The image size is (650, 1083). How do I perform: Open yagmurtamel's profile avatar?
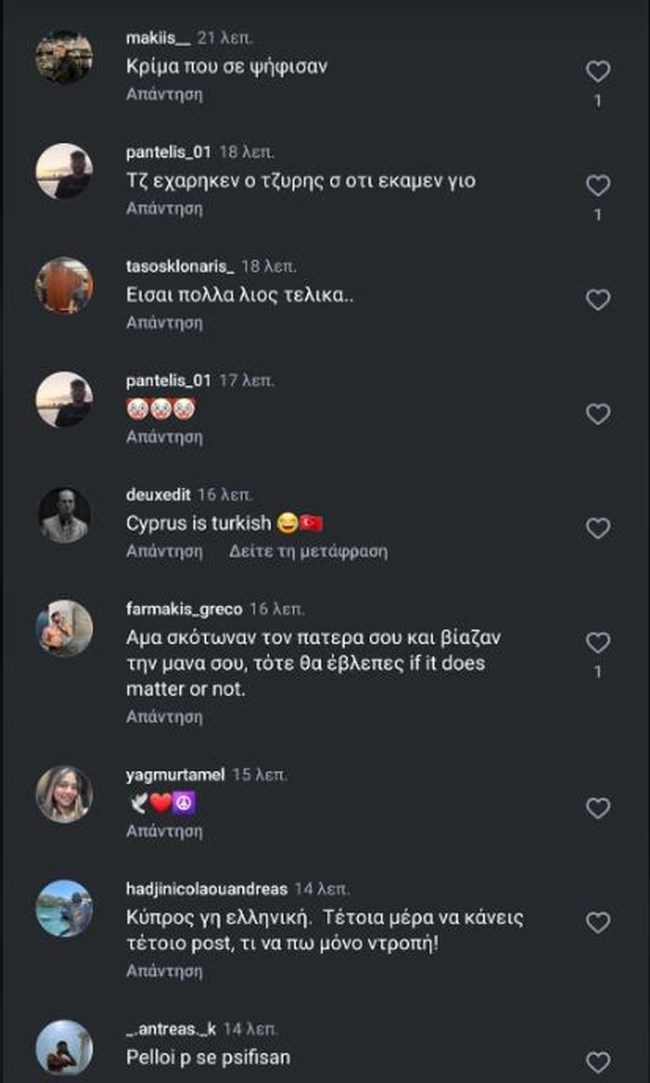(x=64, y=795)
